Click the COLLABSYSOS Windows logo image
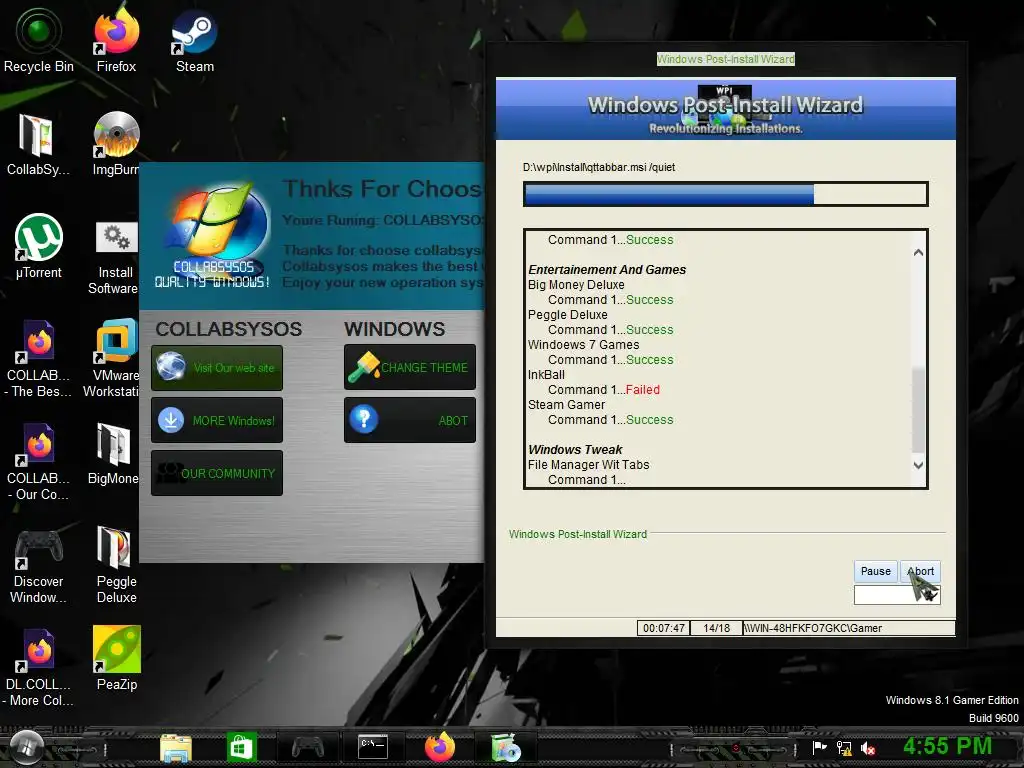The height and width of the screenshot is (768, 1024). pos(213,235)
